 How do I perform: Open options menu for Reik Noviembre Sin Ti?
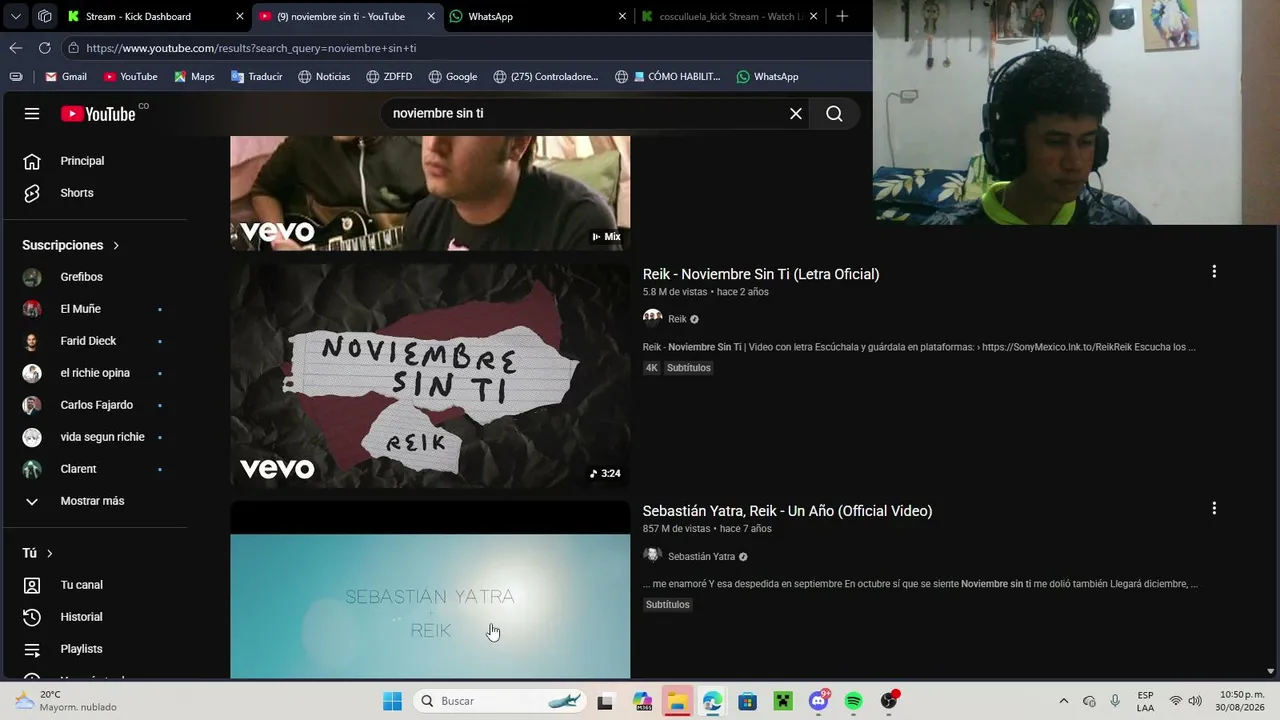pyautogui.click(x=1214, y=272)
